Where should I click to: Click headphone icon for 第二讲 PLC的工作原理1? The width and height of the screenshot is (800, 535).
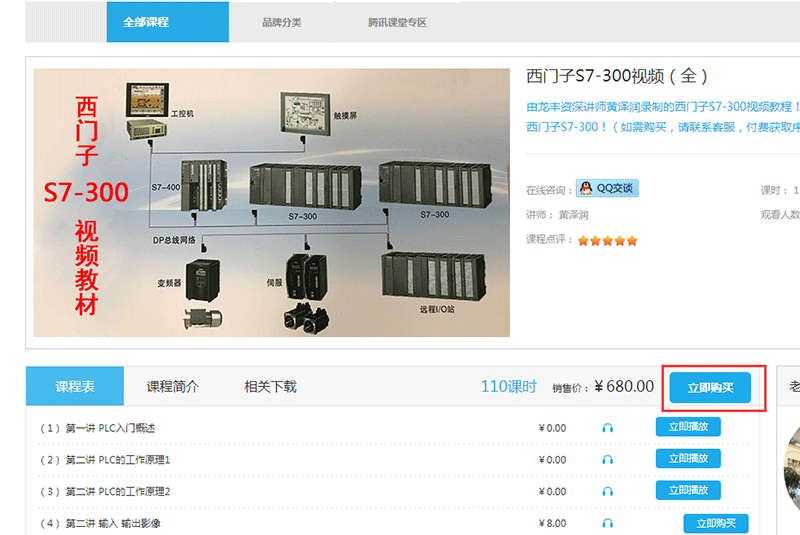coord(608,460)
